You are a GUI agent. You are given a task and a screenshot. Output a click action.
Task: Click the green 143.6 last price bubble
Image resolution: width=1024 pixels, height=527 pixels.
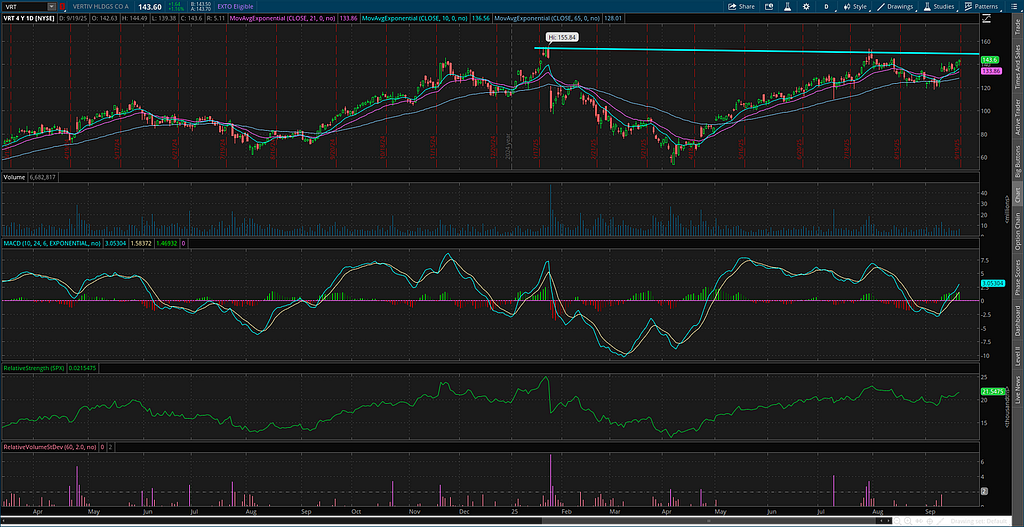[x=988, y=59]
